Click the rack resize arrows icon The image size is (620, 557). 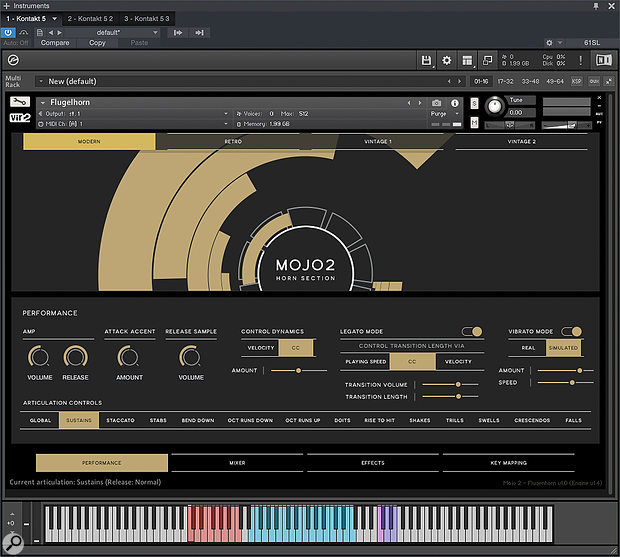click(609, 81)
